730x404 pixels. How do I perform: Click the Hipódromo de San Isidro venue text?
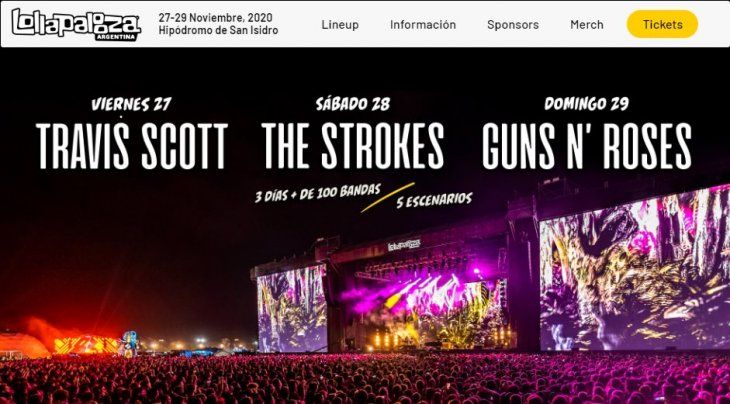point(218,30)
